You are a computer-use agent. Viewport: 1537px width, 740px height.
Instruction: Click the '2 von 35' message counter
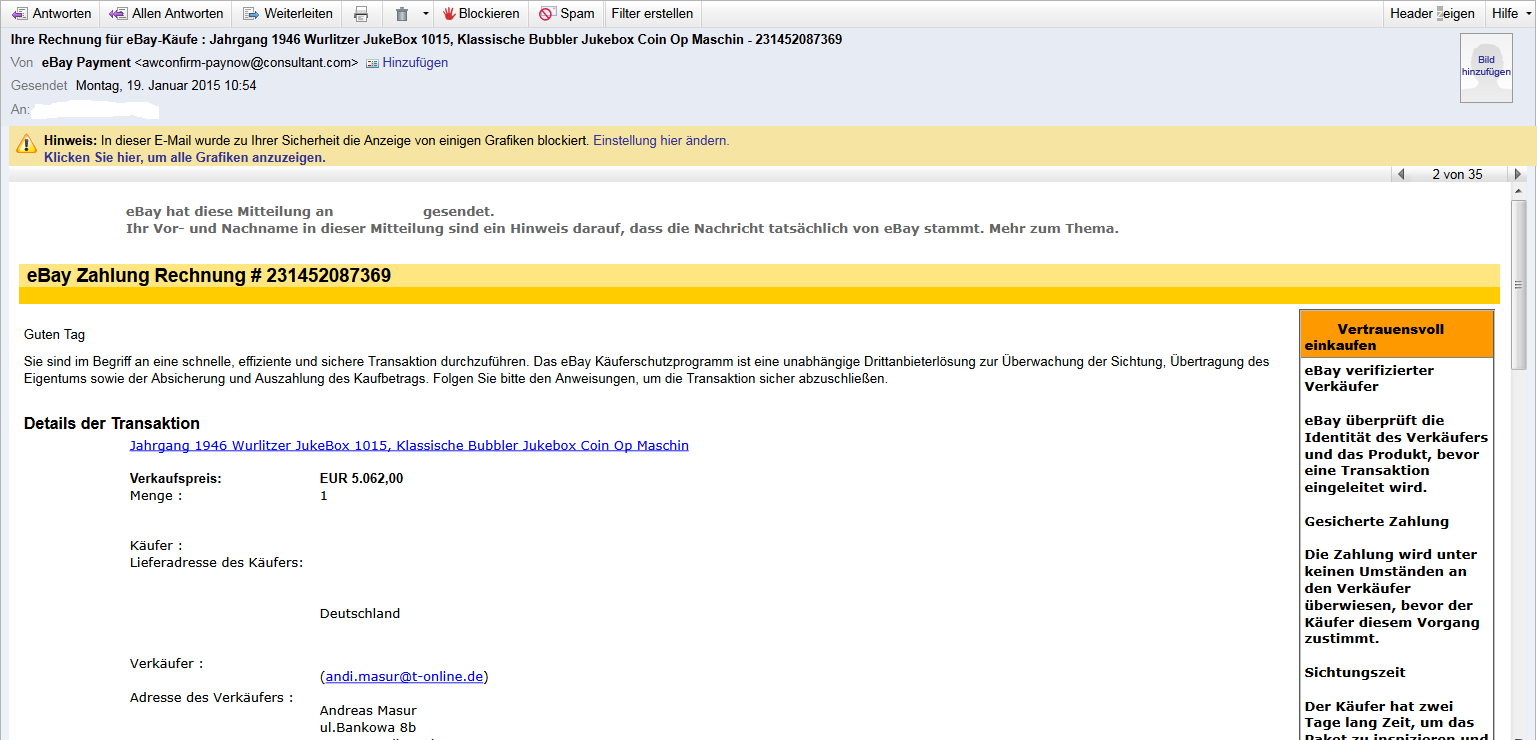coord(1457,174)
